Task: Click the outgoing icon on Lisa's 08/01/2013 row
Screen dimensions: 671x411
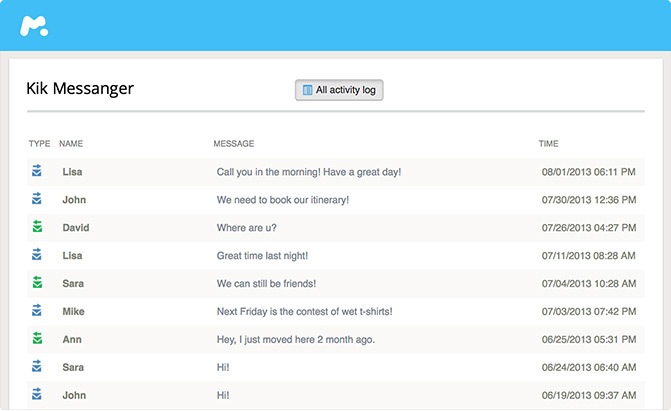Action: click(x=37, y=171)
